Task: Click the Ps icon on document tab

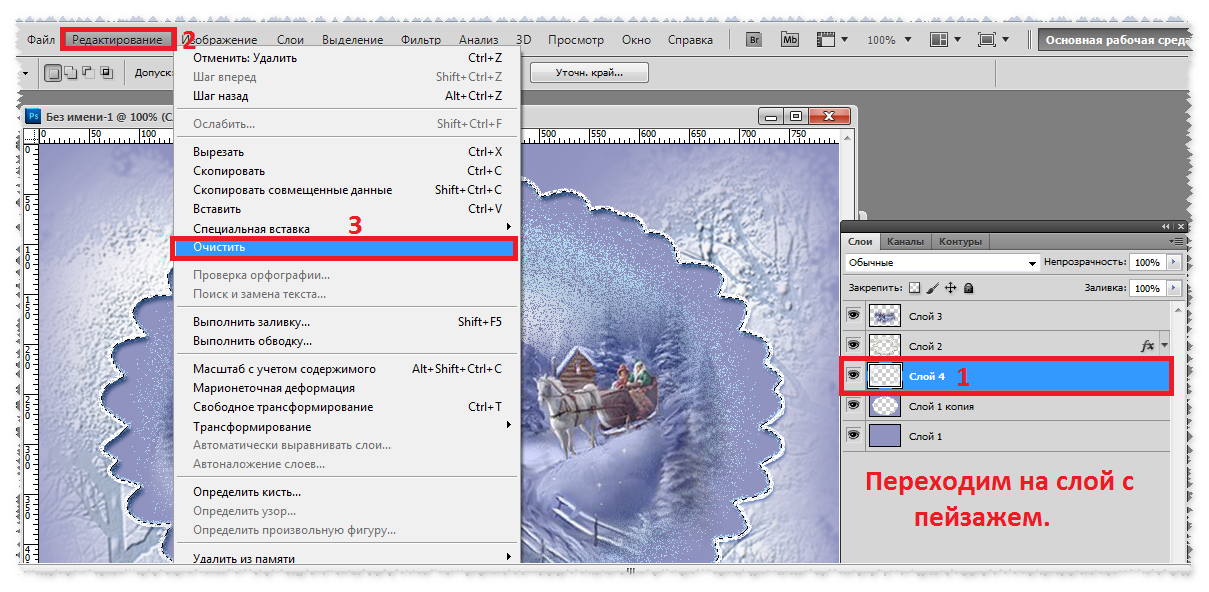Action: tap(33, 116)
